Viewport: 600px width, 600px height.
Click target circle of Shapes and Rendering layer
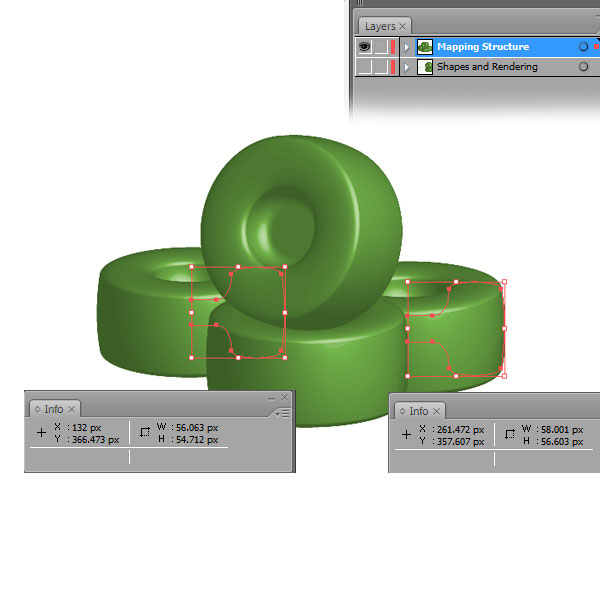click(583, 67)
